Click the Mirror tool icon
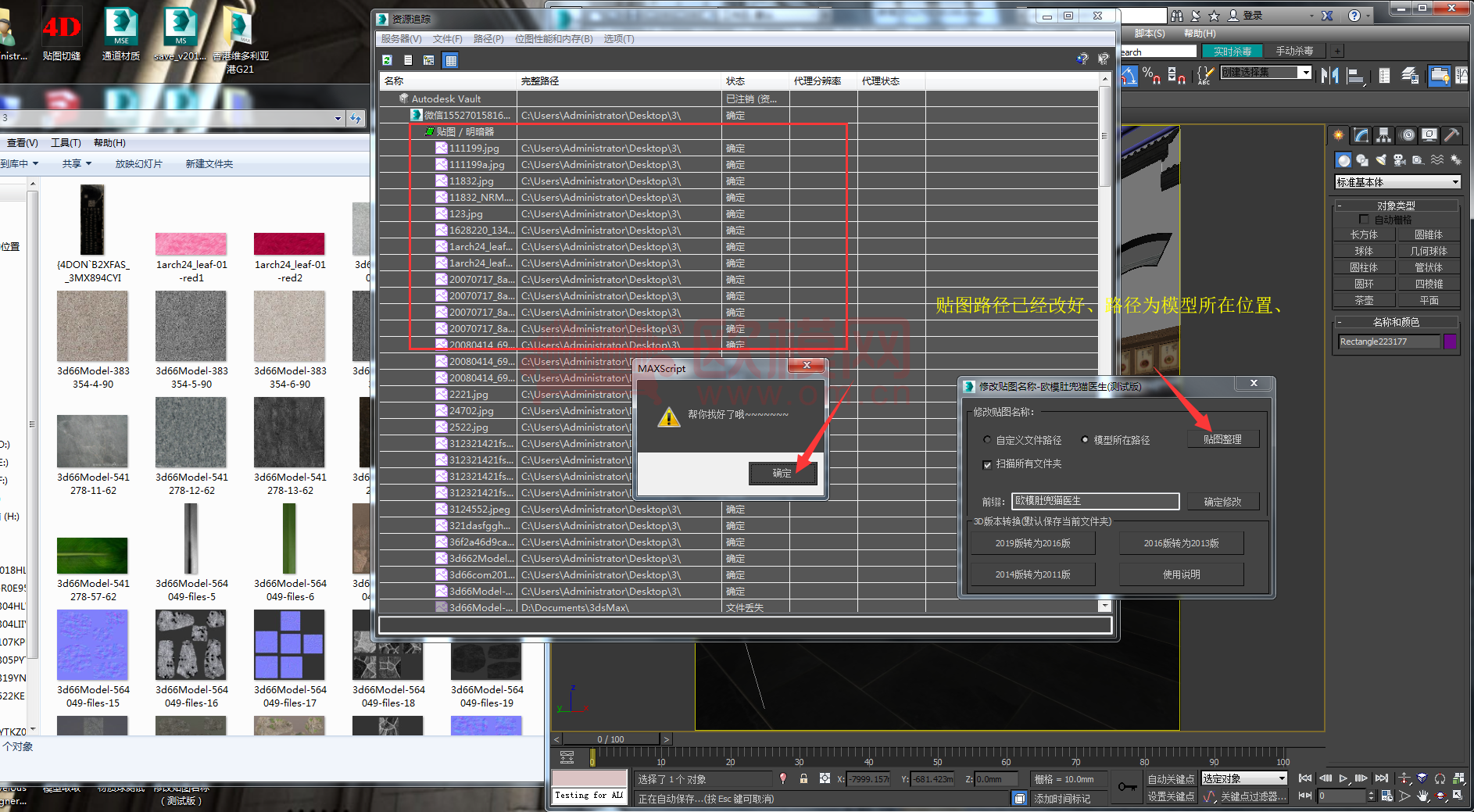Image resolution: width=1474 pixels, height=812 pixels. (1329, 75)
